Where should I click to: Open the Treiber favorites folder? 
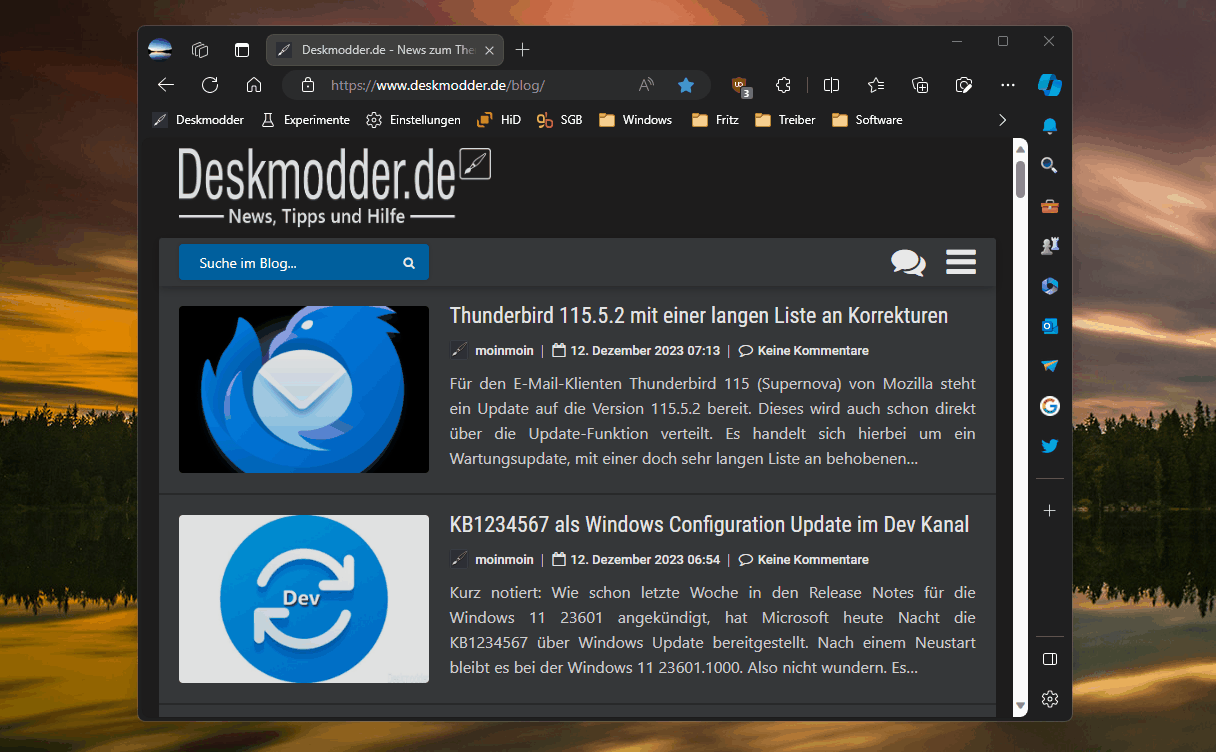(x=785, y=120)
